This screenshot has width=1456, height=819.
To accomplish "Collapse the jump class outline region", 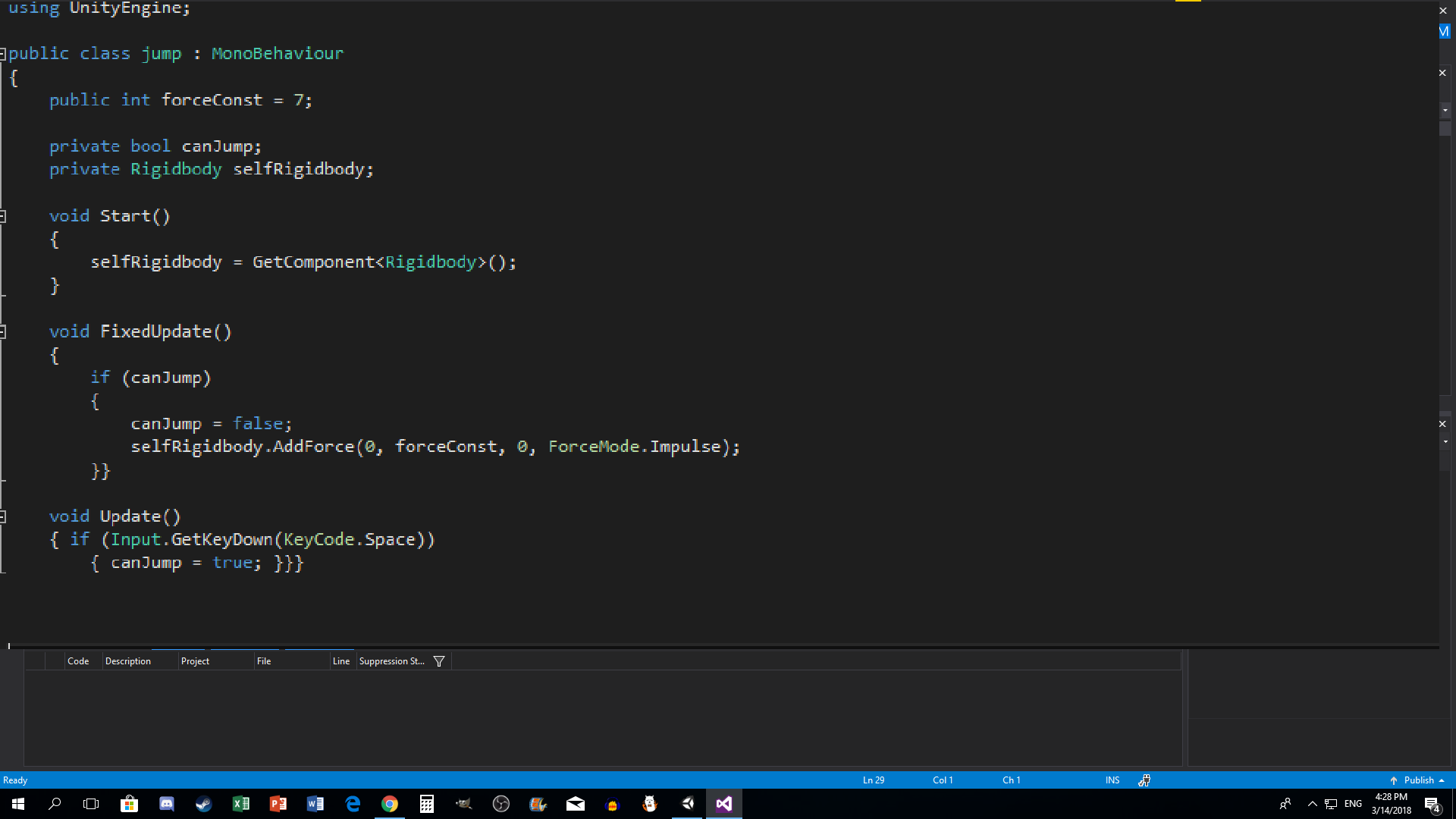I will pos(3,54).
